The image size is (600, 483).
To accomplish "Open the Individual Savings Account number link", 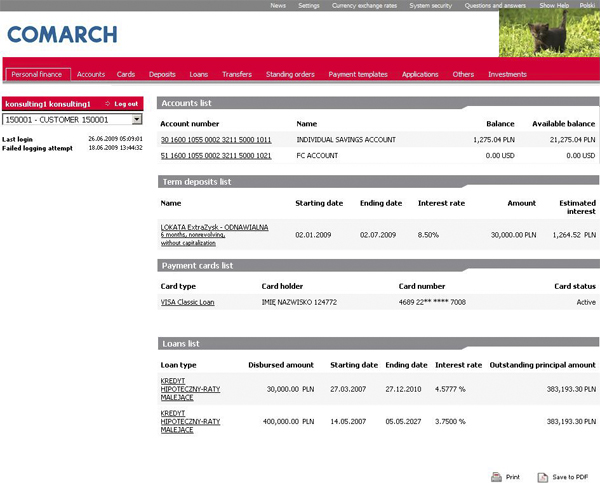I will 216,140.
